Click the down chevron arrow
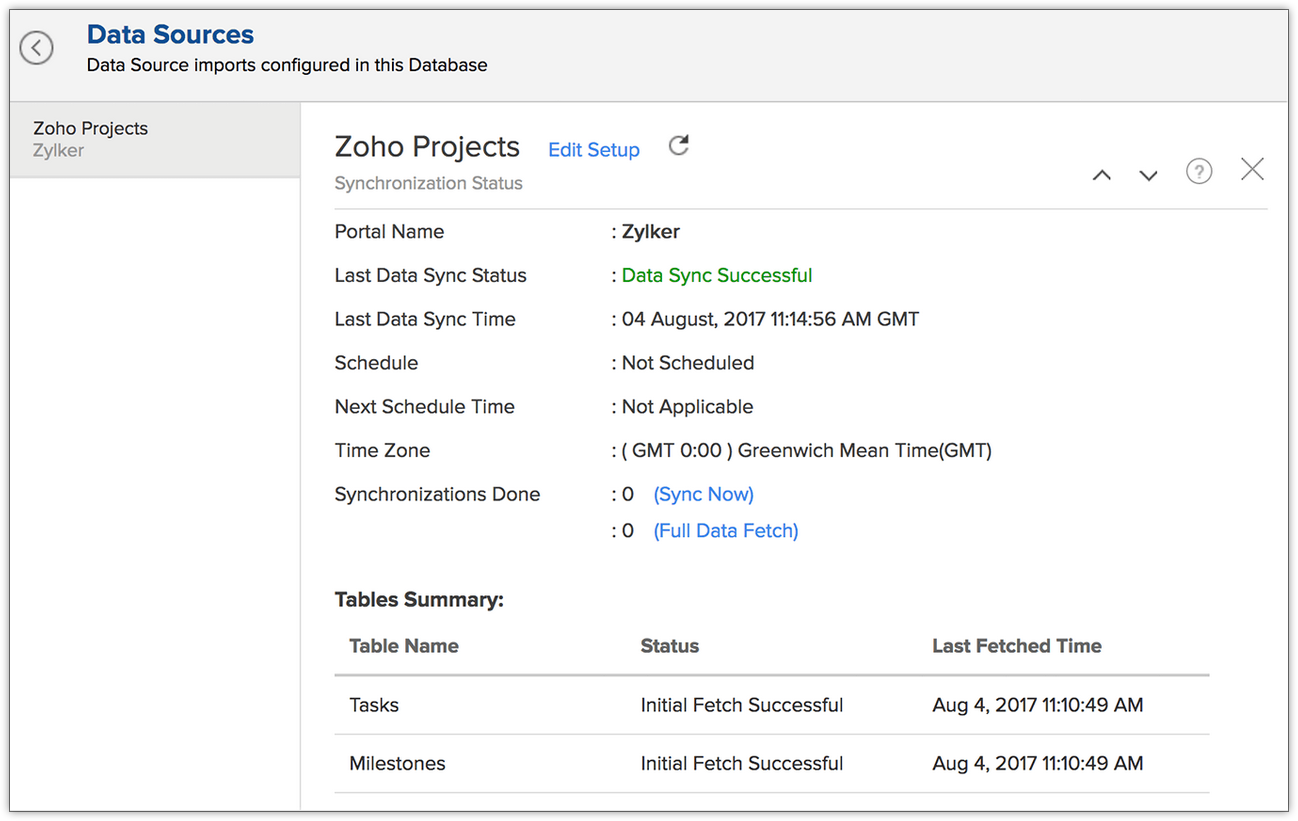The height and width of the screenshot is (821, 1298). click(1148, 175)
